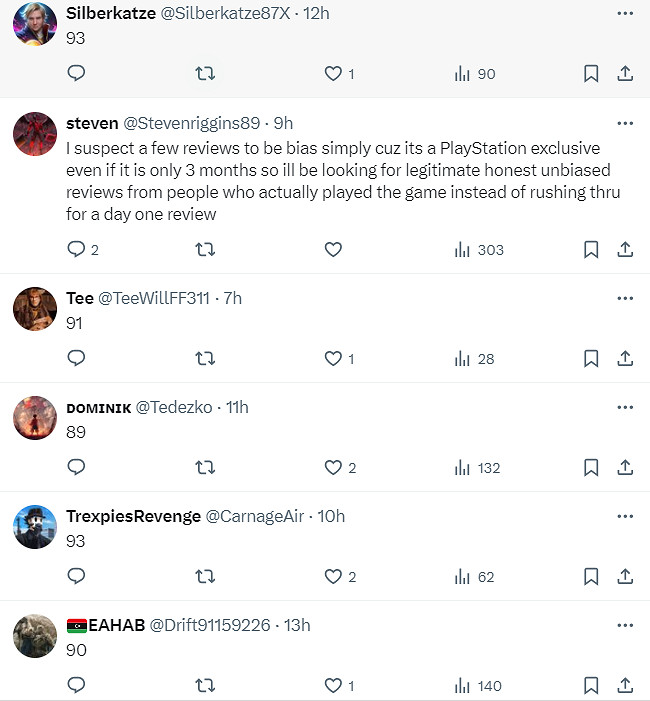Click the 11h timestamp on DOMINIK's tweet
The width and height of the screenshot is (650, 701).
pyautogui.click(x=237, y=407)
